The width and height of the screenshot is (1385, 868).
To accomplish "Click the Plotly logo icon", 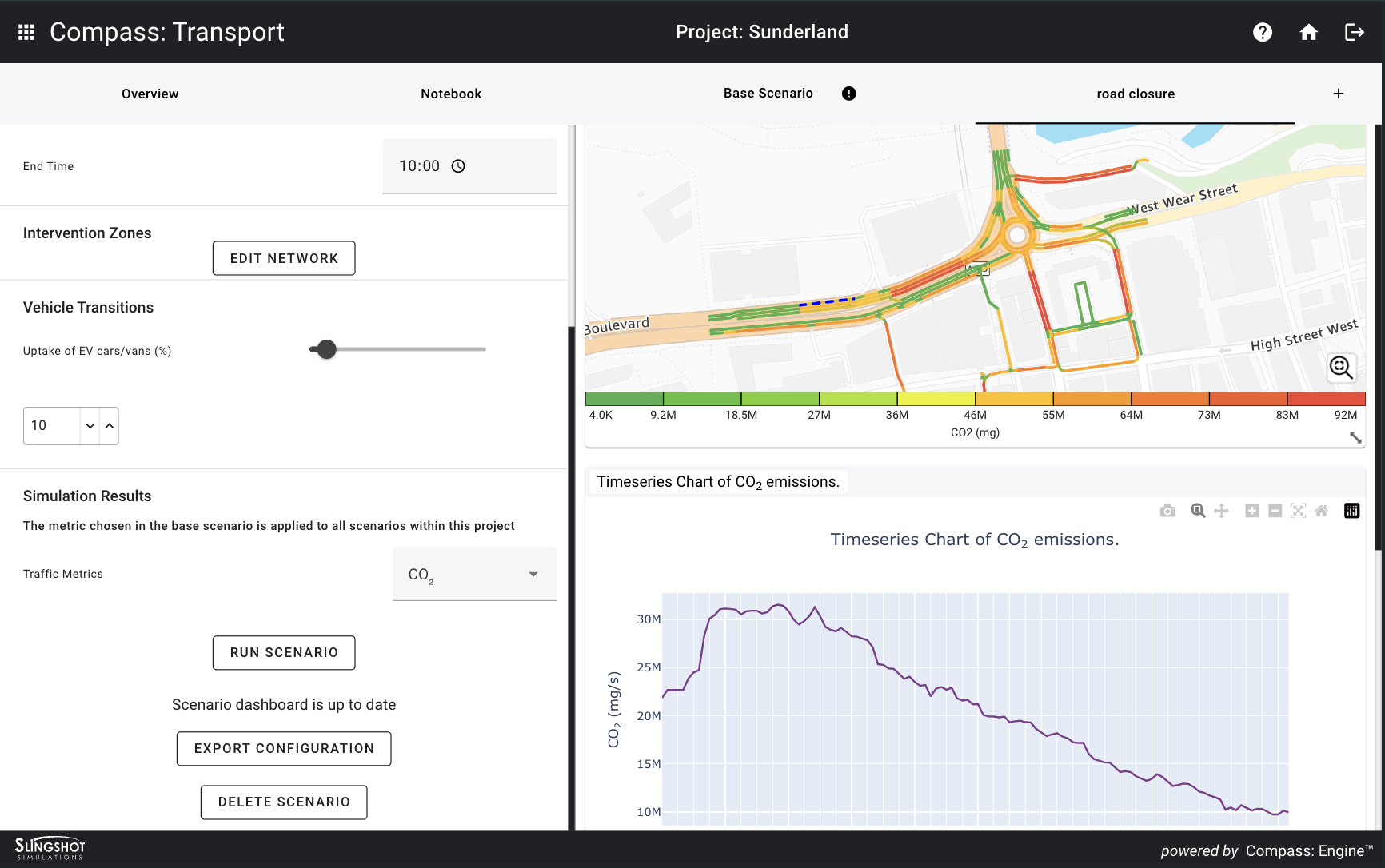I will (1352, 511).
